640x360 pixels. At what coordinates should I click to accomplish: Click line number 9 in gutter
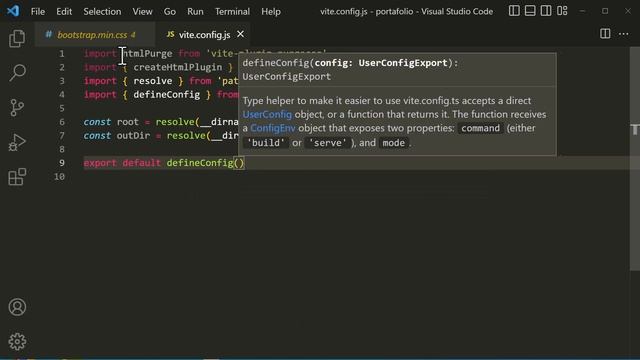(x=62, y=163)
